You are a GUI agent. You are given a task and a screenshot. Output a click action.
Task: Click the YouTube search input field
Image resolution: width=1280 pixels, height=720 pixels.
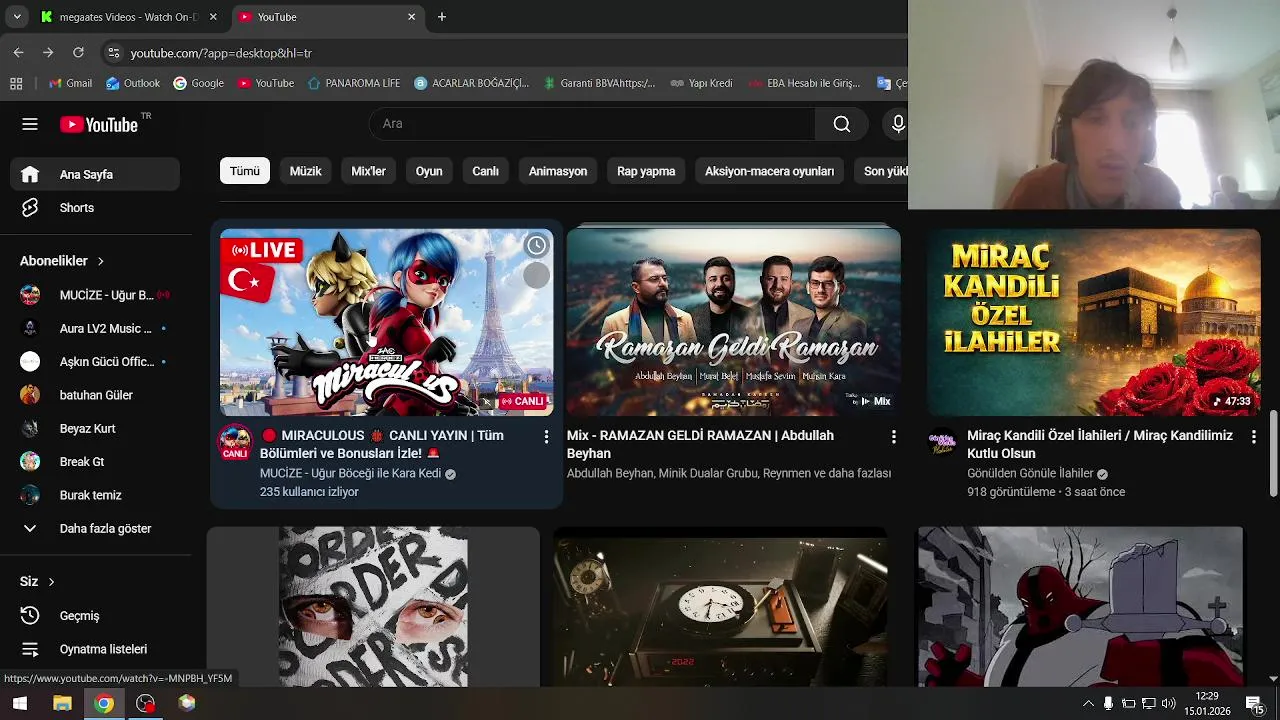[x=592, y=124]
